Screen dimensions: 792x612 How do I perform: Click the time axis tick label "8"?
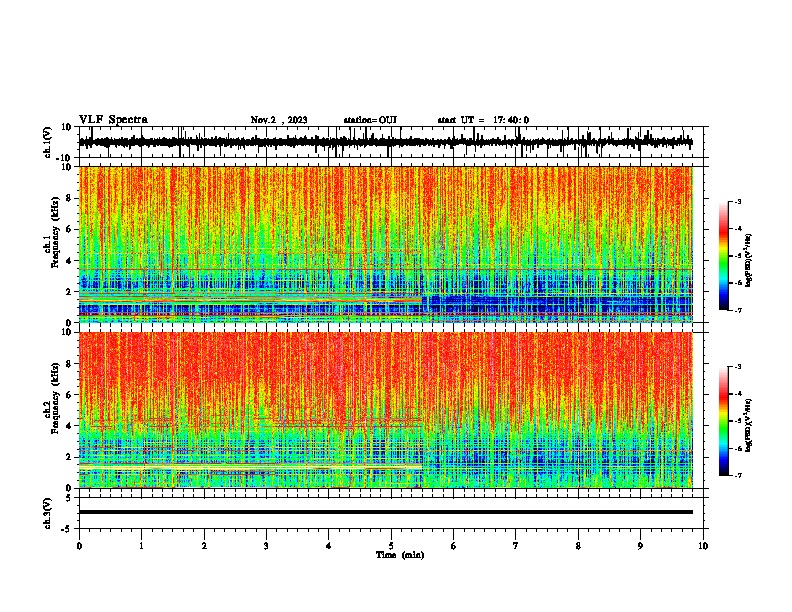point(578,546)
